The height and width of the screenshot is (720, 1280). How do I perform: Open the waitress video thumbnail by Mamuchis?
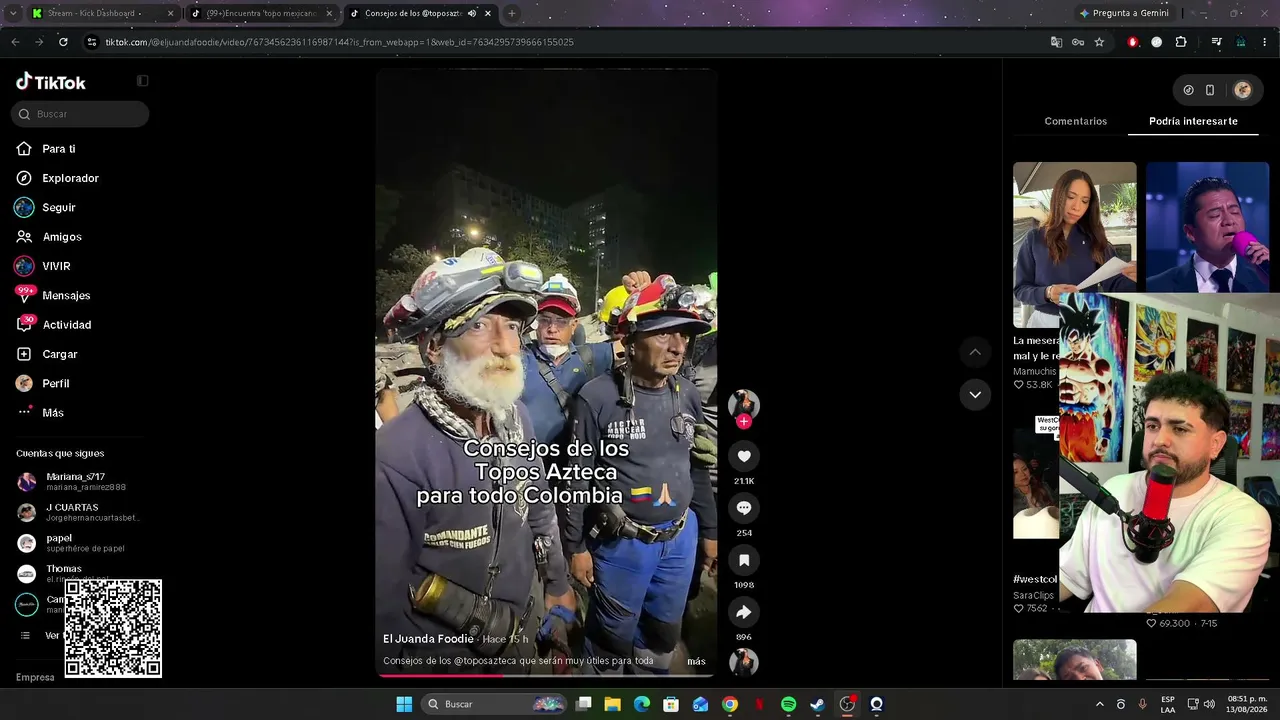(1075, 245)
